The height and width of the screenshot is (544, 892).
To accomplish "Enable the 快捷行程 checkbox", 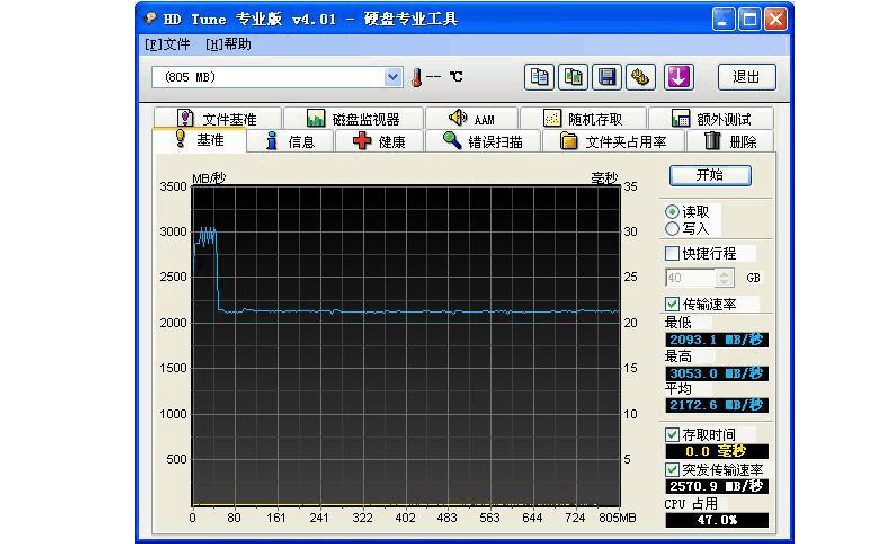I will 672,254.
